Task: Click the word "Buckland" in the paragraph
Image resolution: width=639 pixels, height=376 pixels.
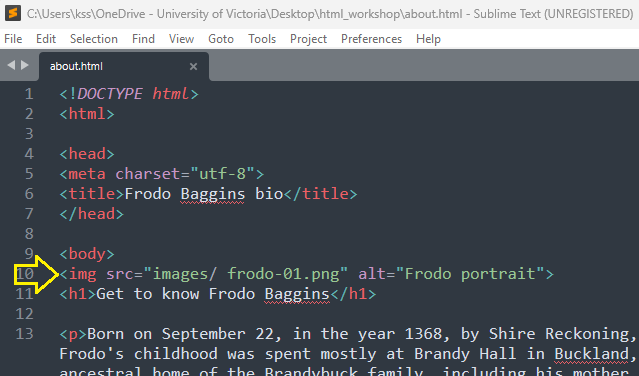Action: 591,354
